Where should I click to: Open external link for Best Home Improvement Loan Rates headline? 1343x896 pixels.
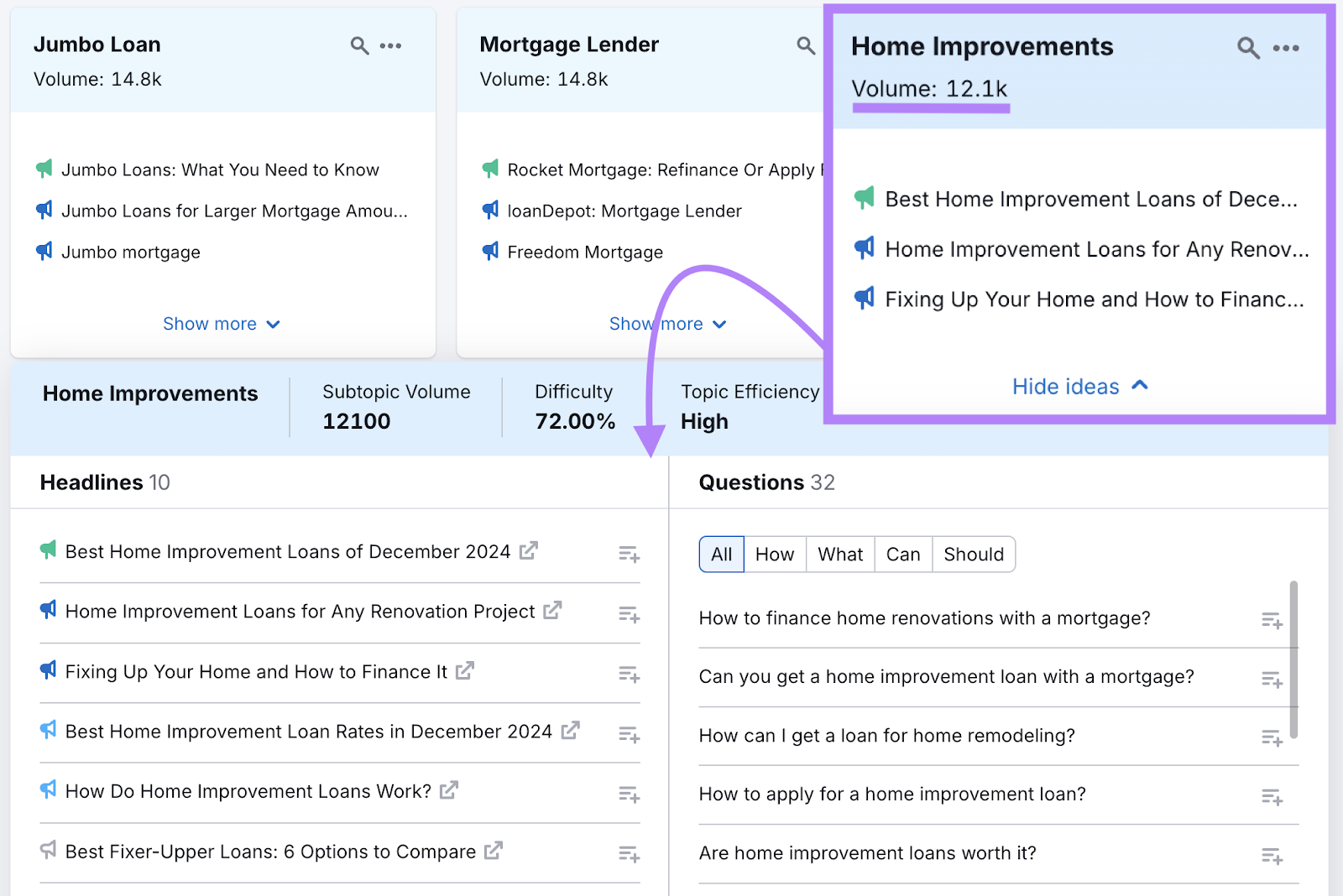[x=570, y=730]
